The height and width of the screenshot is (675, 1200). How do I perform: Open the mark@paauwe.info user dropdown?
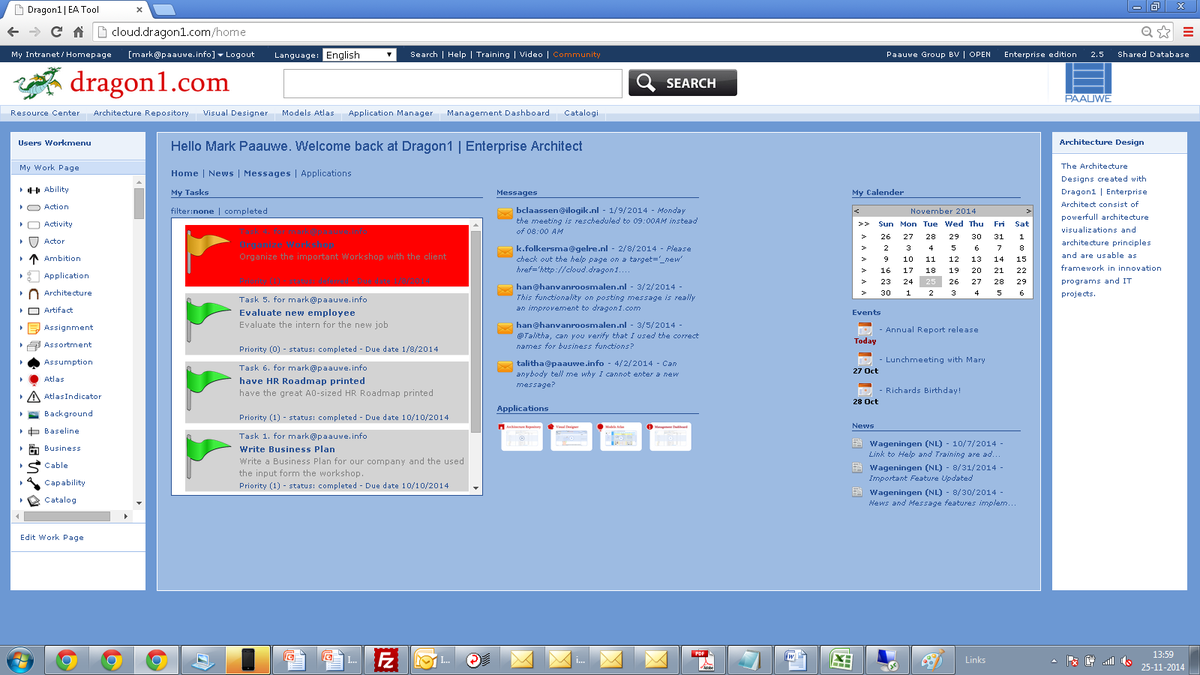176,55
